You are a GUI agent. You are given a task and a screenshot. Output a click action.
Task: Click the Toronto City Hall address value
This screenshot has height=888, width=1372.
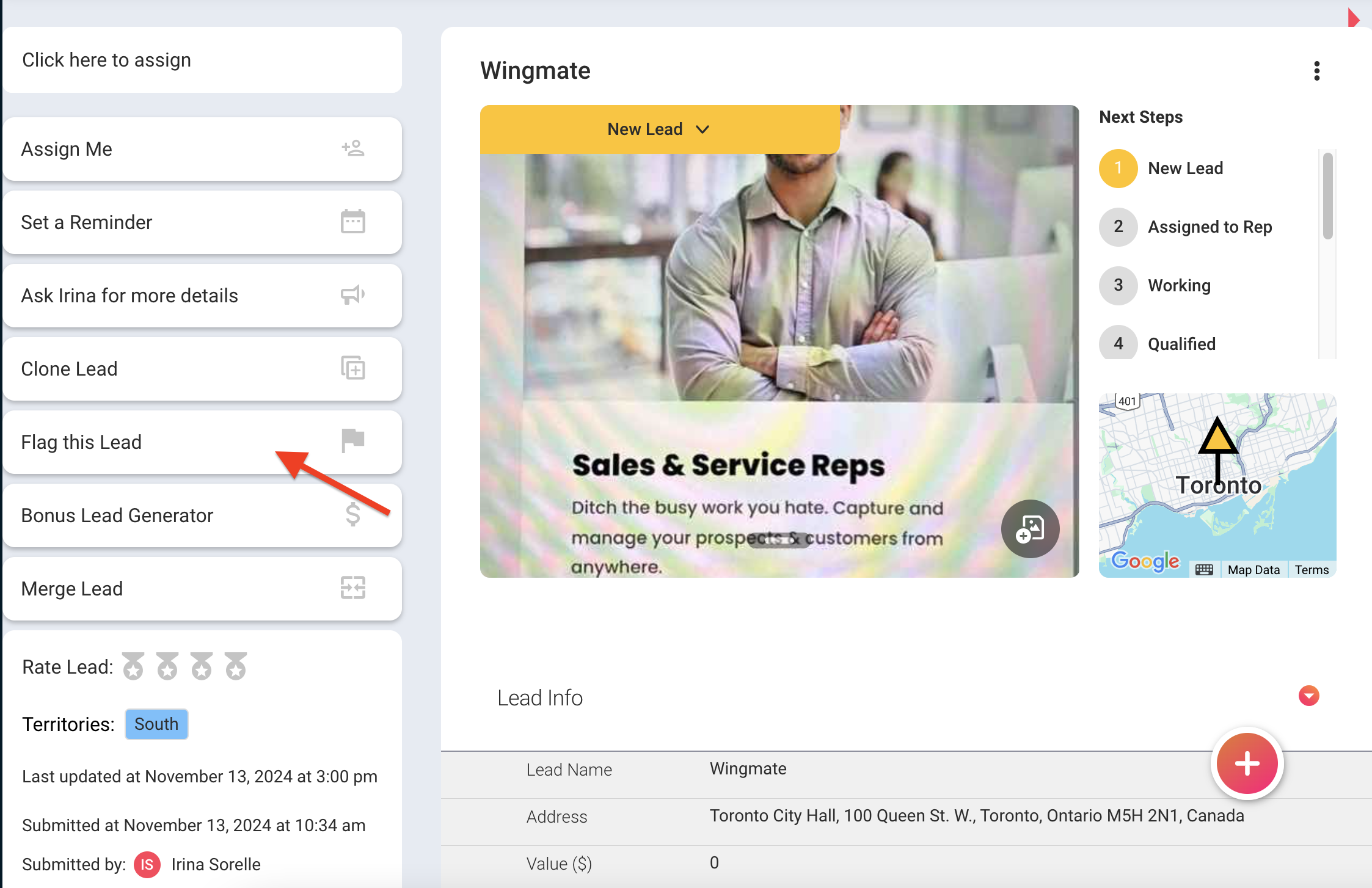pyautogui.click(x=976, y=816)
